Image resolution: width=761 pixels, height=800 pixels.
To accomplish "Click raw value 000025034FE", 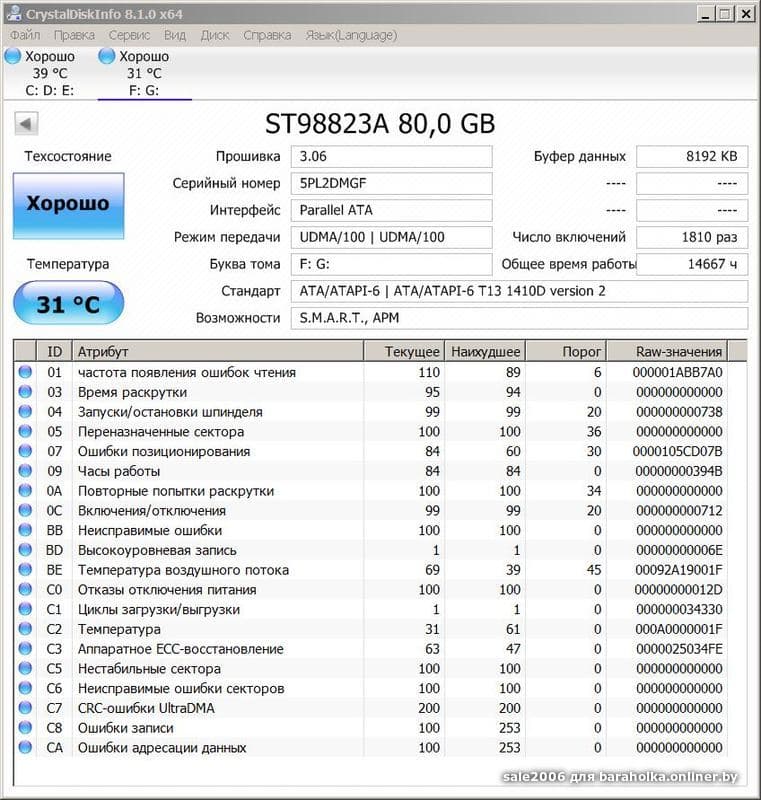I will click(x=679, y=649).
